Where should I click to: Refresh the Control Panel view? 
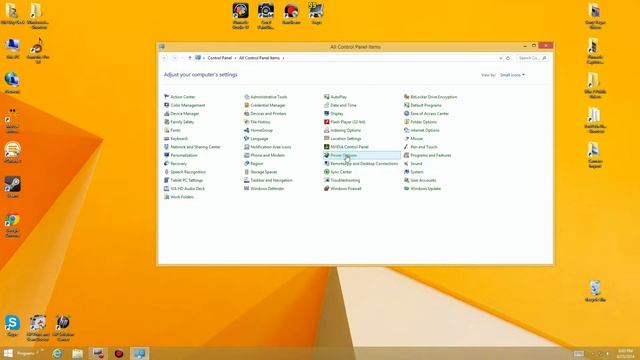(x=508, y=58)
